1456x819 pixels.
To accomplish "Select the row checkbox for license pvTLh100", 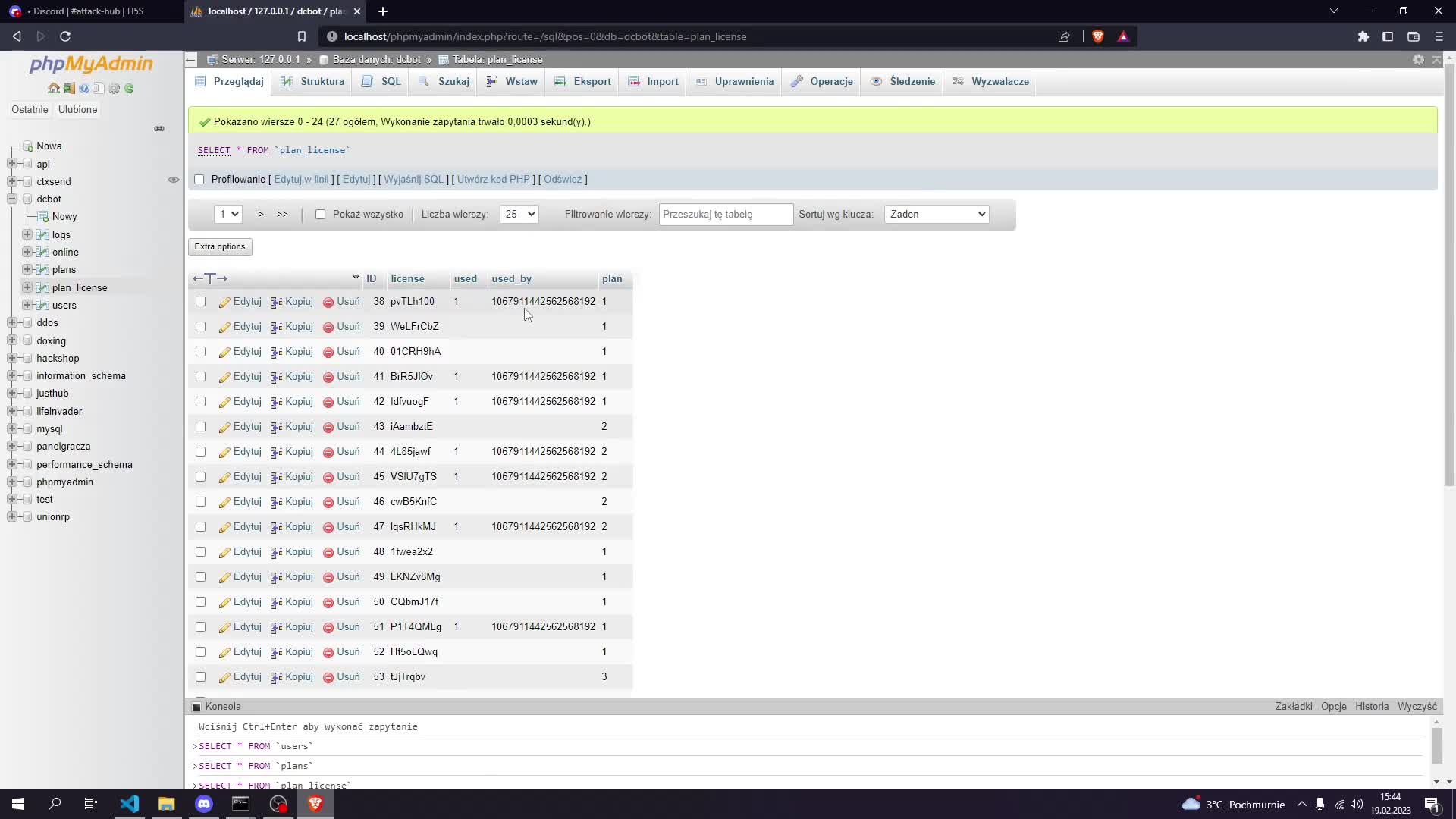I will (x=200, y=301).
